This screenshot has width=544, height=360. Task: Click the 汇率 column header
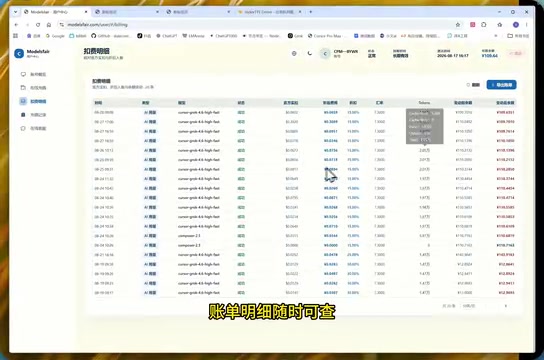[x=380, y=103]
